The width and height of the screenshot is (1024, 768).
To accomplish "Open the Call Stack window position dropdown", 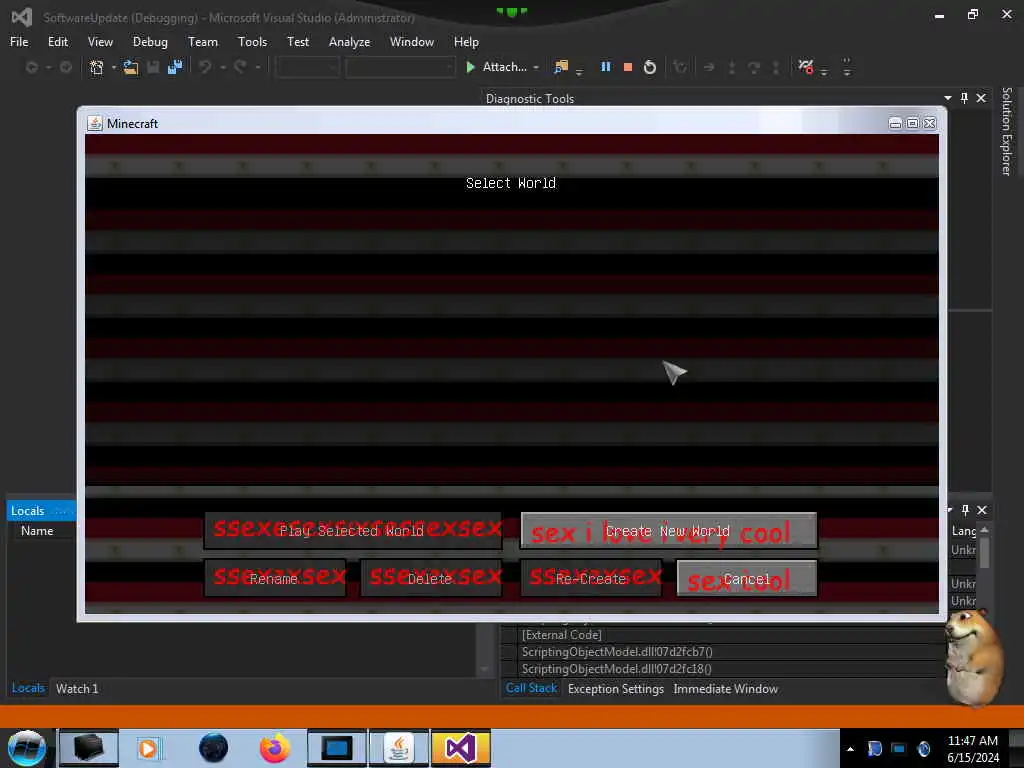I will pyautogui.click(x=950, y=510).
